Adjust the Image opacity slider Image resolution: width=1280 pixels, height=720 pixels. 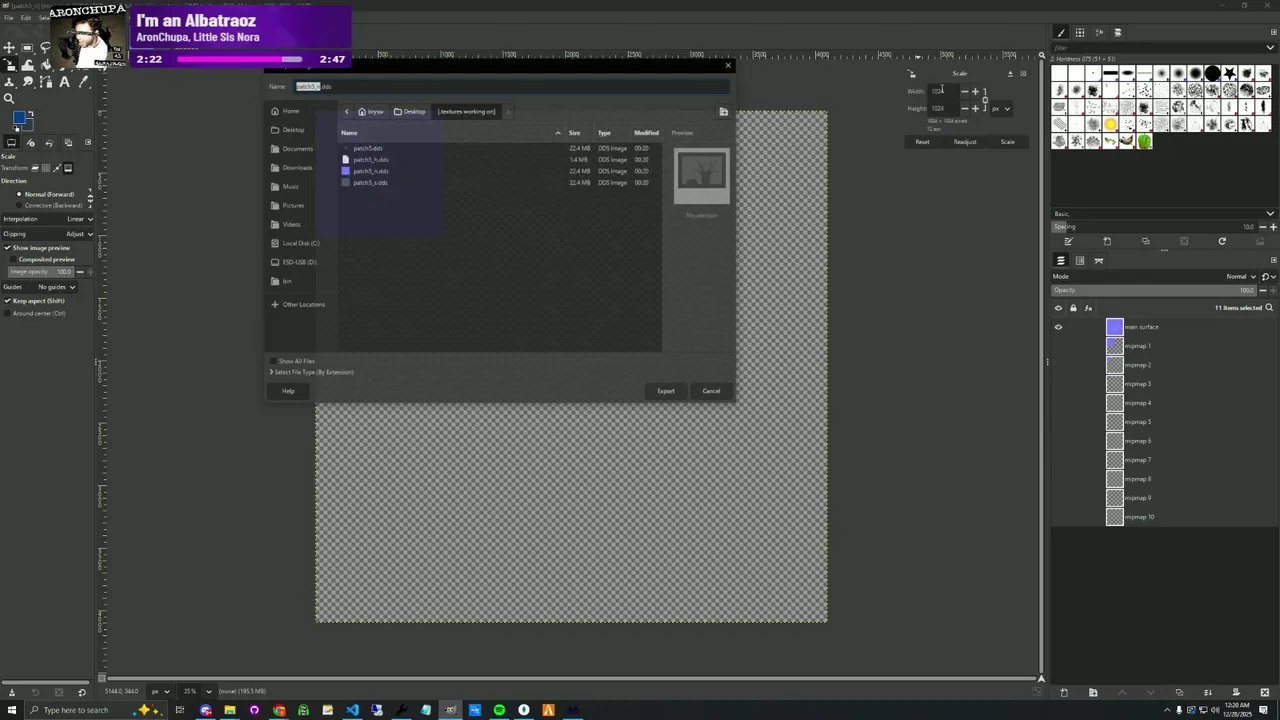42,272
